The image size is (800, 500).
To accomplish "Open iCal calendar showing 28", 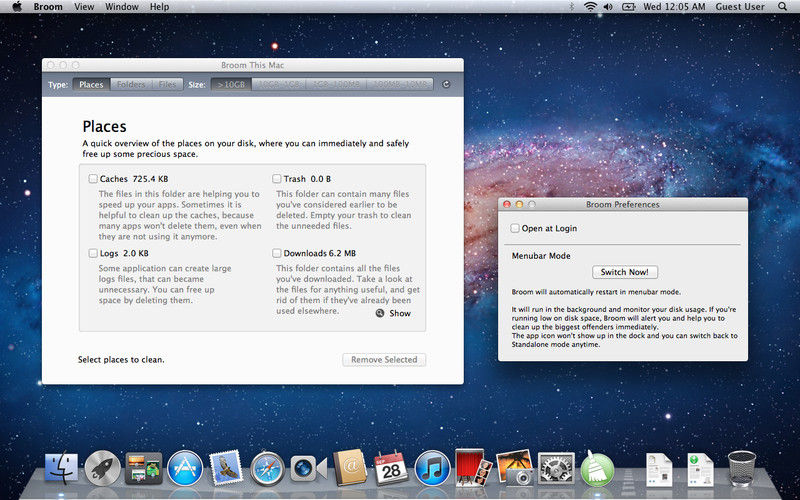I will (x=391, y=468).
